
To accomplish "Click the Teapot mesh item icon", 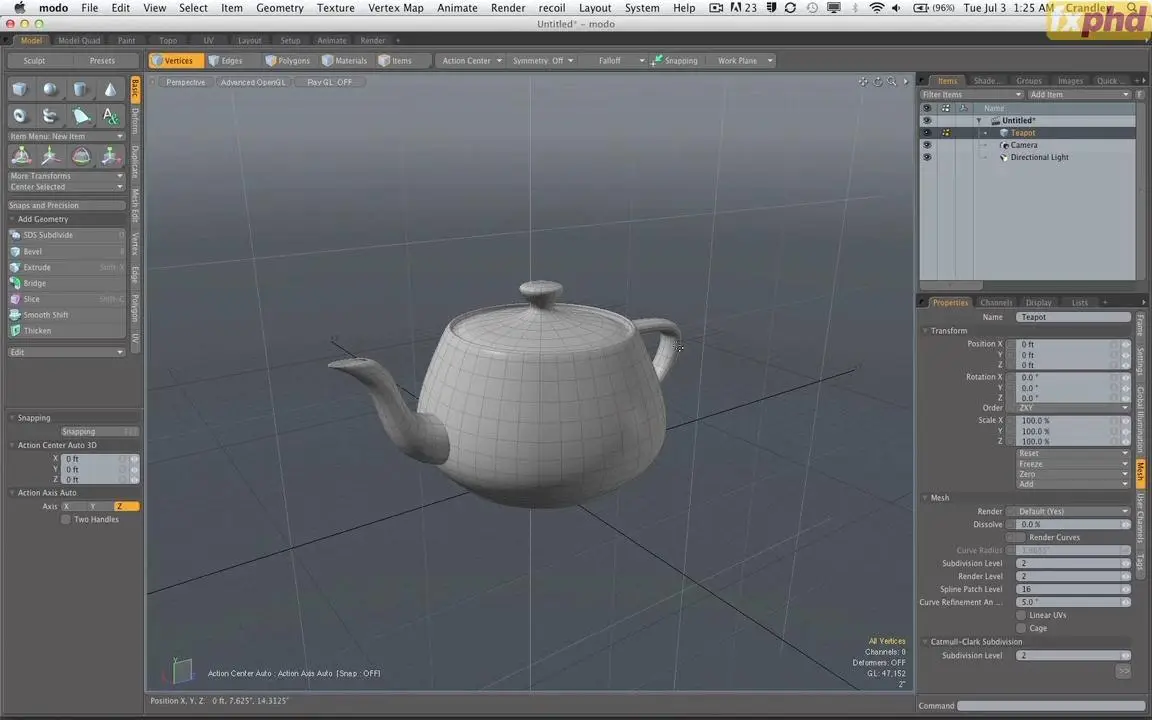I will click(1004, 133).
